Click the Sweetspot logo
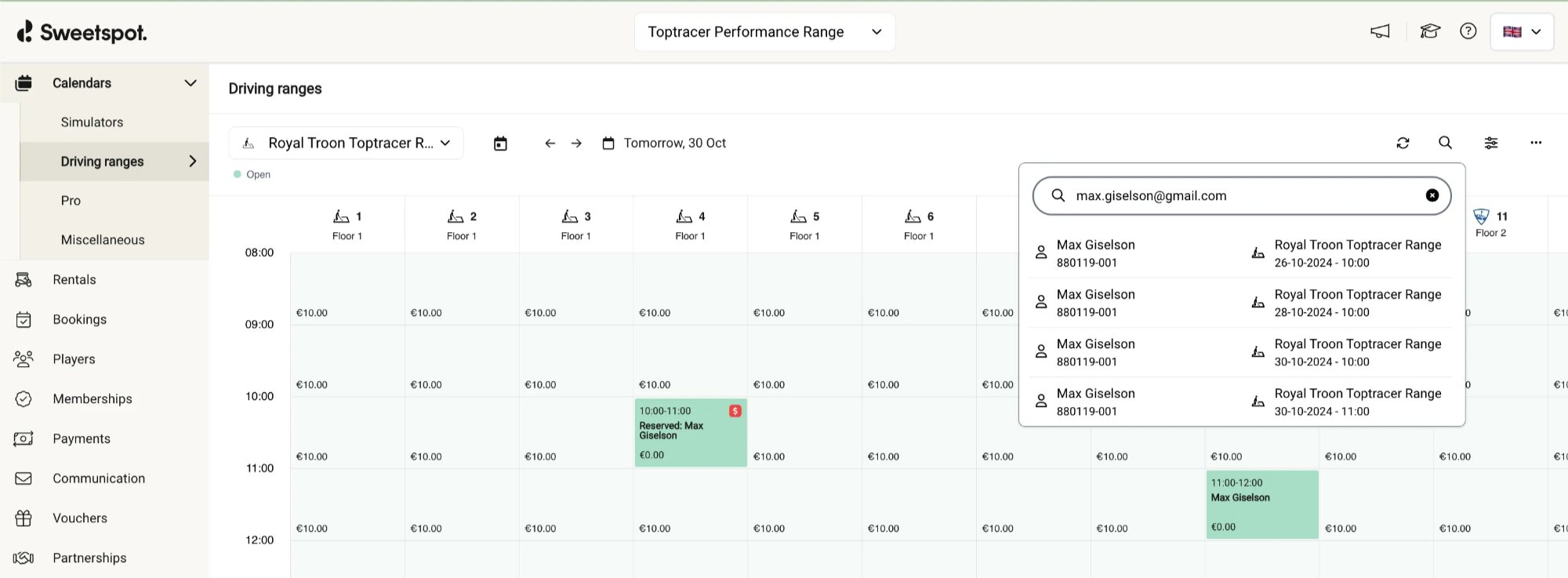This screenshot has width=1568, height=578. 82,31
